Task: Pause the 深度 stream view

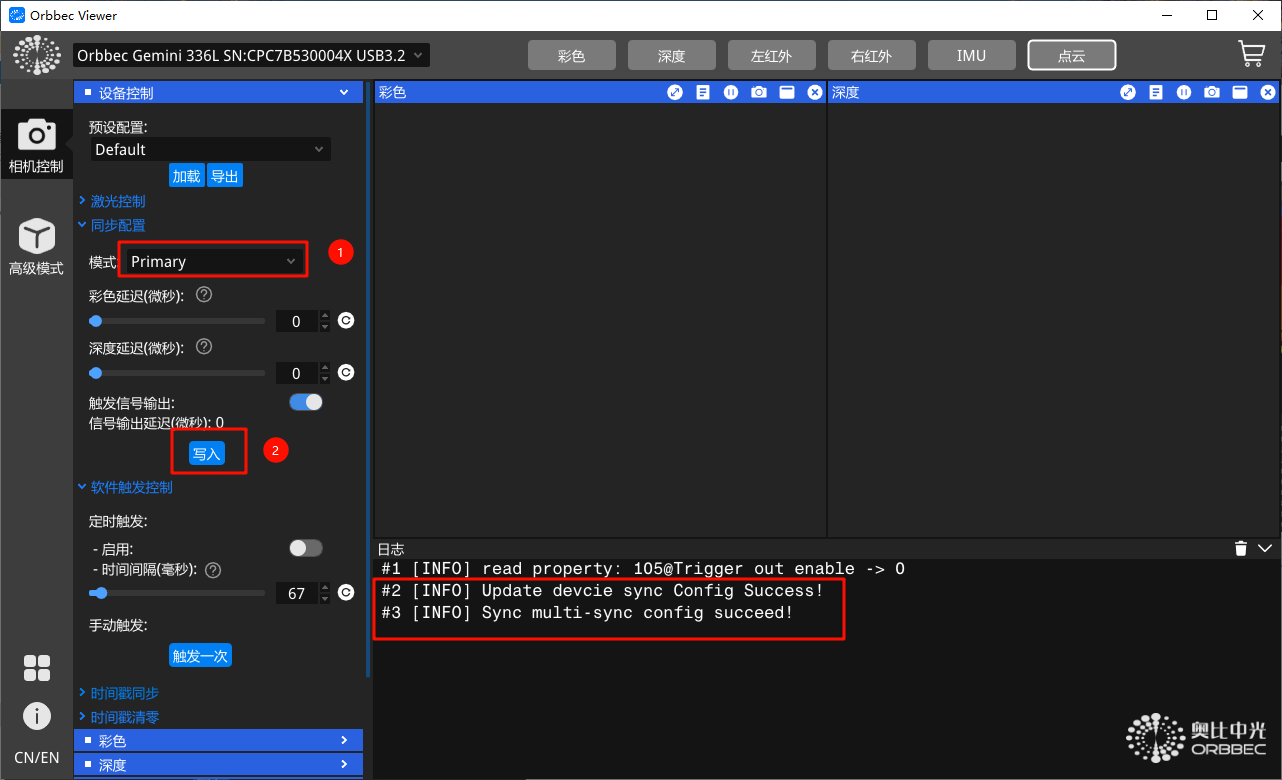Action: tap(1184, 92)
